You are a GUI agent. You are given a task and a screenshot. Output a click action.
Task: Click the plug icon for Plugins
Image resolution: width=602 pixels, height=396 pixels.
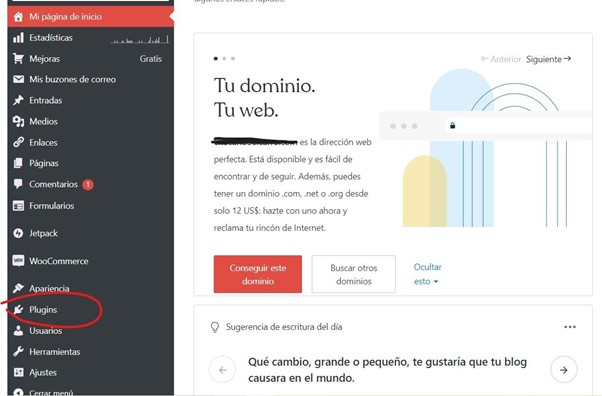tap(18, 309)
